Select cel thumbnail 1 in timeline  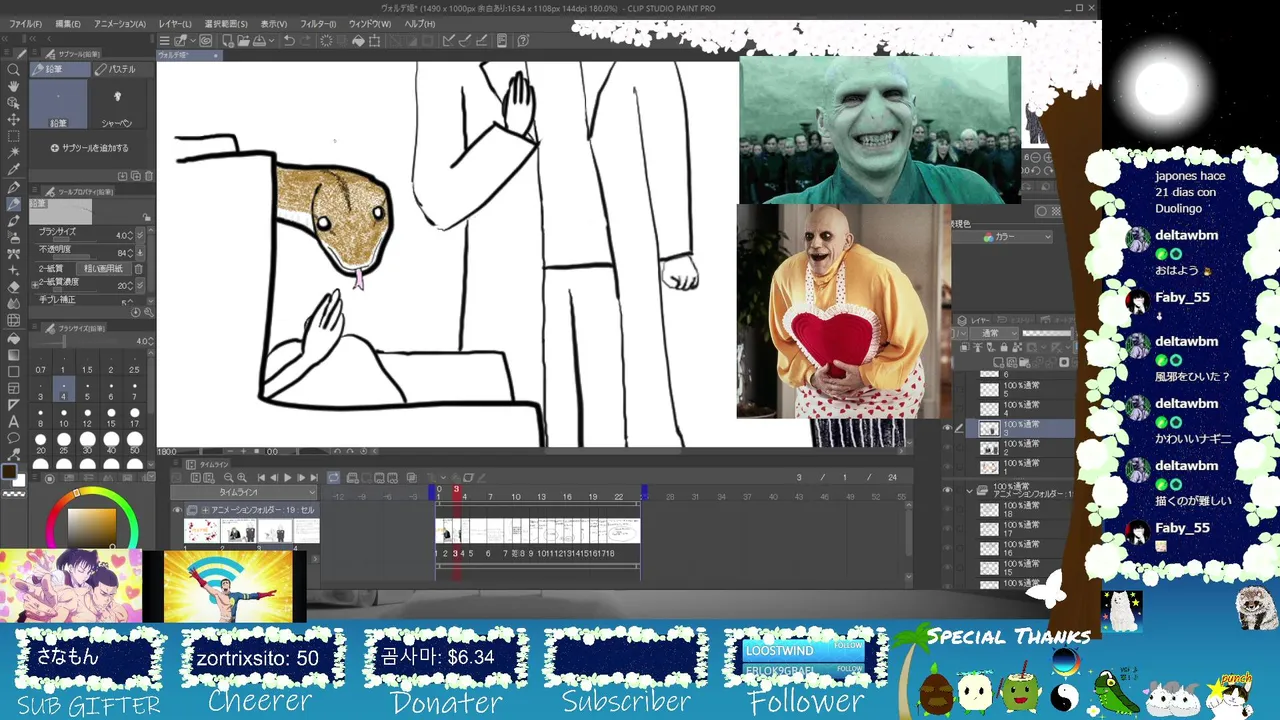point(201,533)
